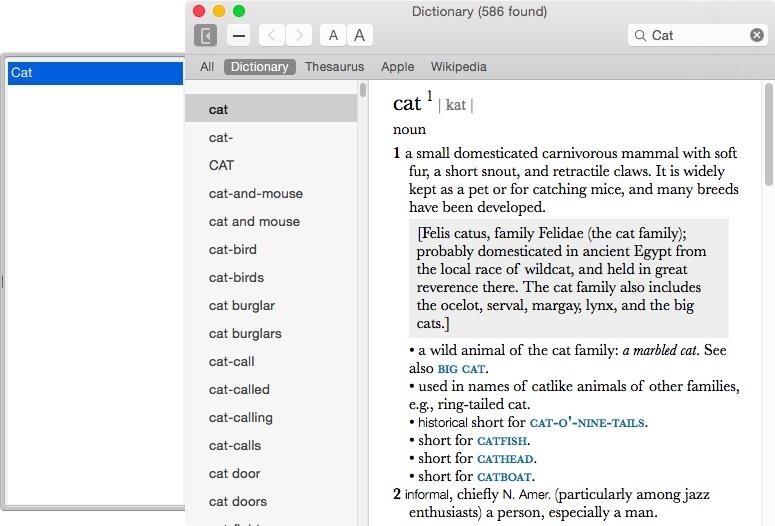The image size is (775, 526).
Task: Switch to the Apple tab
Action: (397, 67)
